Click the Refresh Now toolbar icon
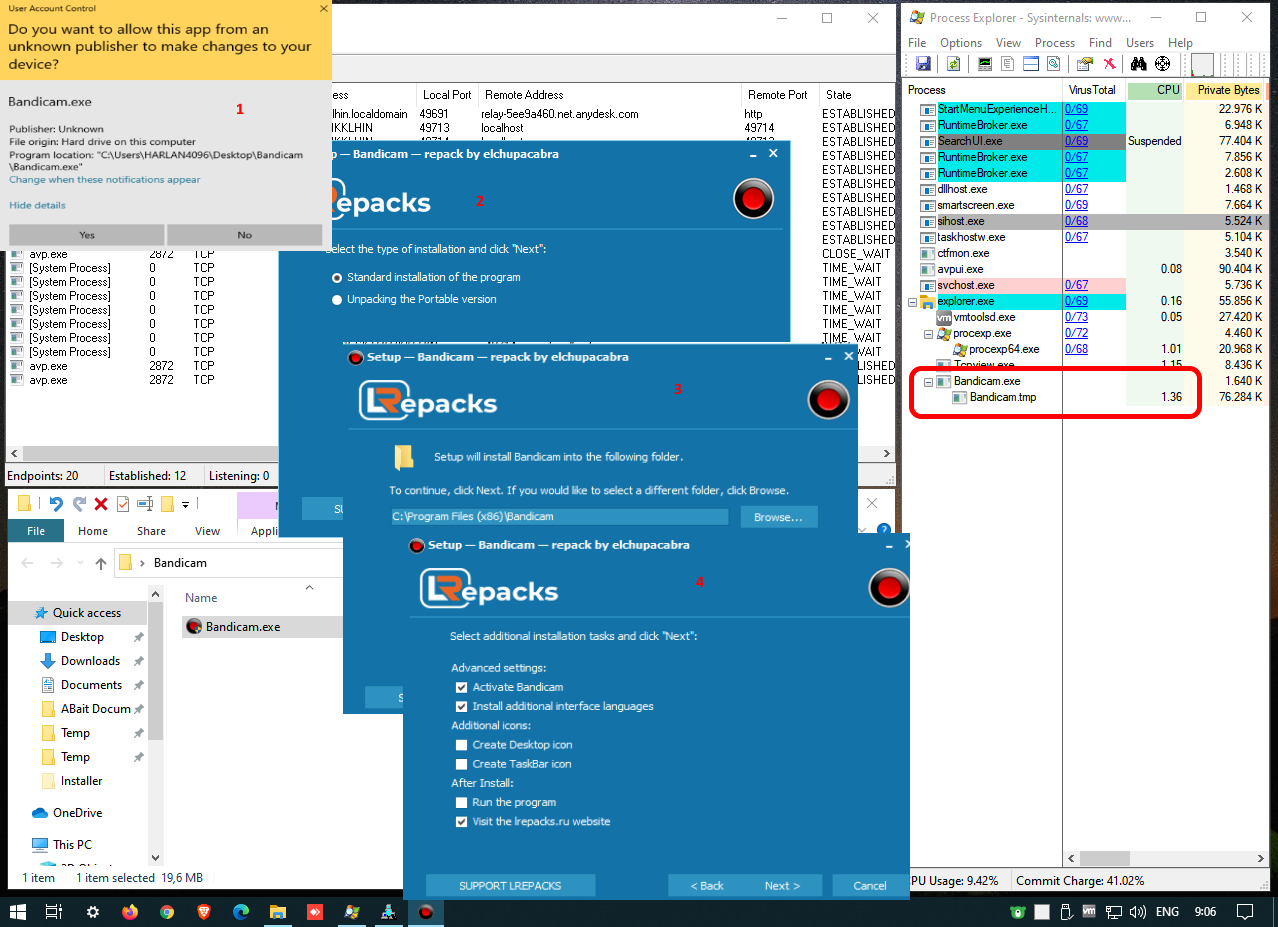The image size is (1278, 927). (x=954, y=64)
